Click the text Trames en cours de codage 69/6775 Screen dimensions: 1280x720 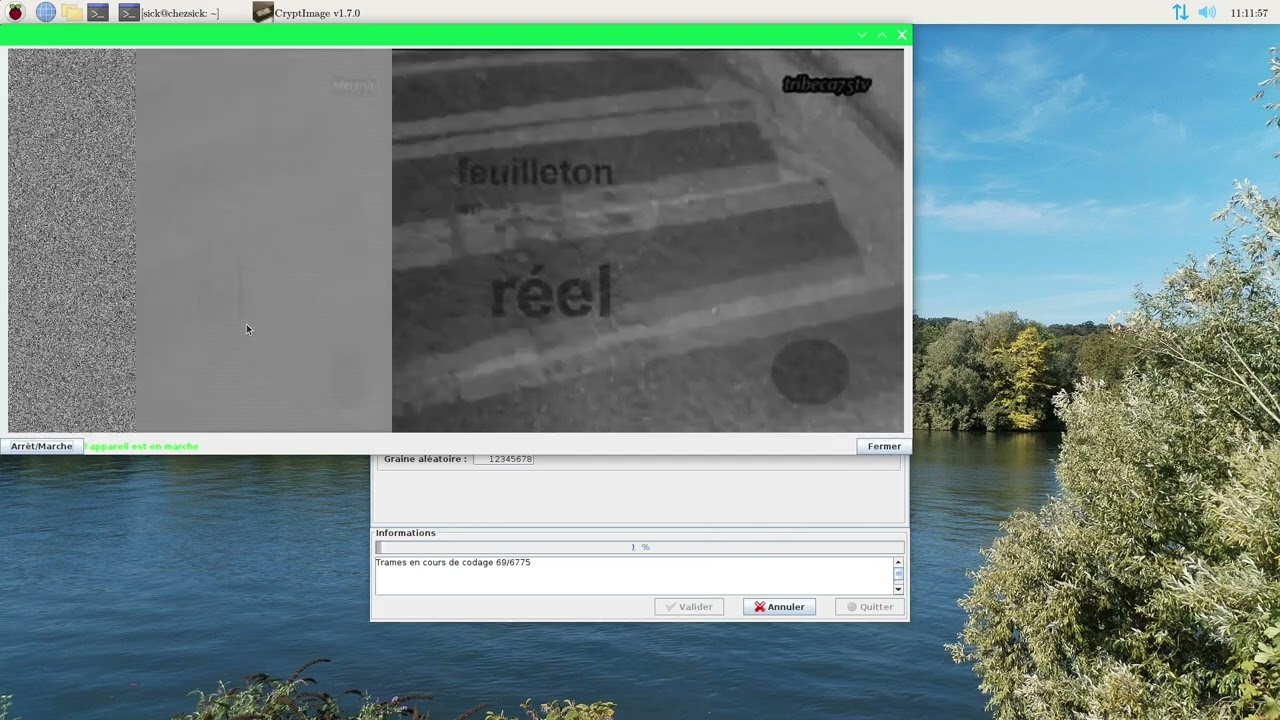453,563
